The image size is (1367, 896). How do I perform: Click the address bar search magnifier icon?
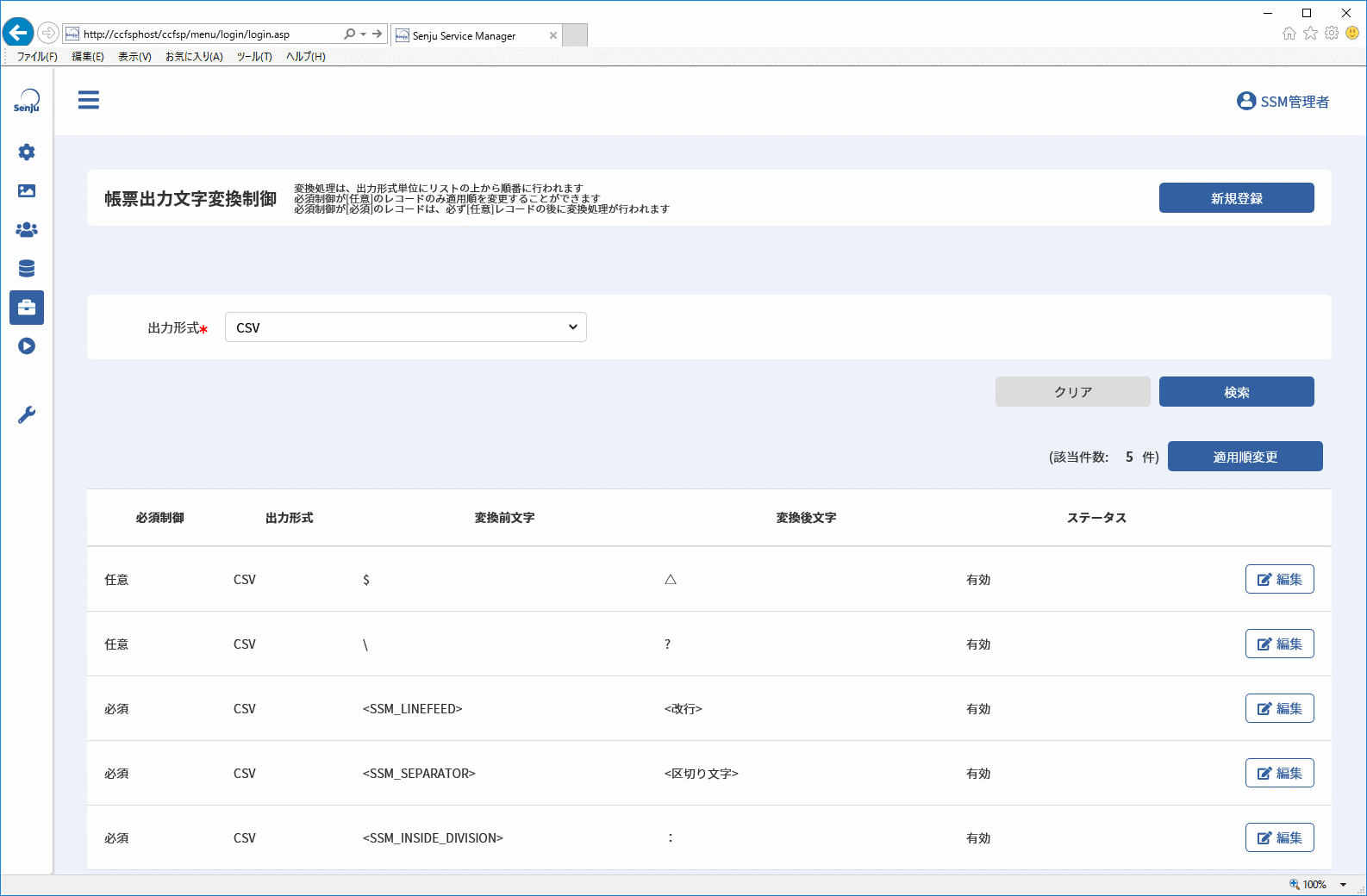point(349,34)
